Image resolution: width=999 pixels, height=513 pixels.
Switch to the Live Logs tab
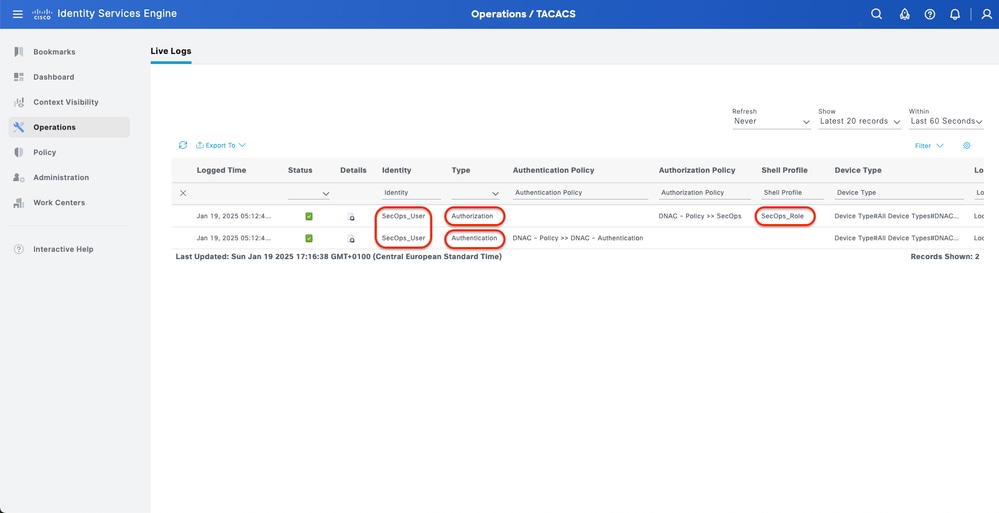click(171, 51)
